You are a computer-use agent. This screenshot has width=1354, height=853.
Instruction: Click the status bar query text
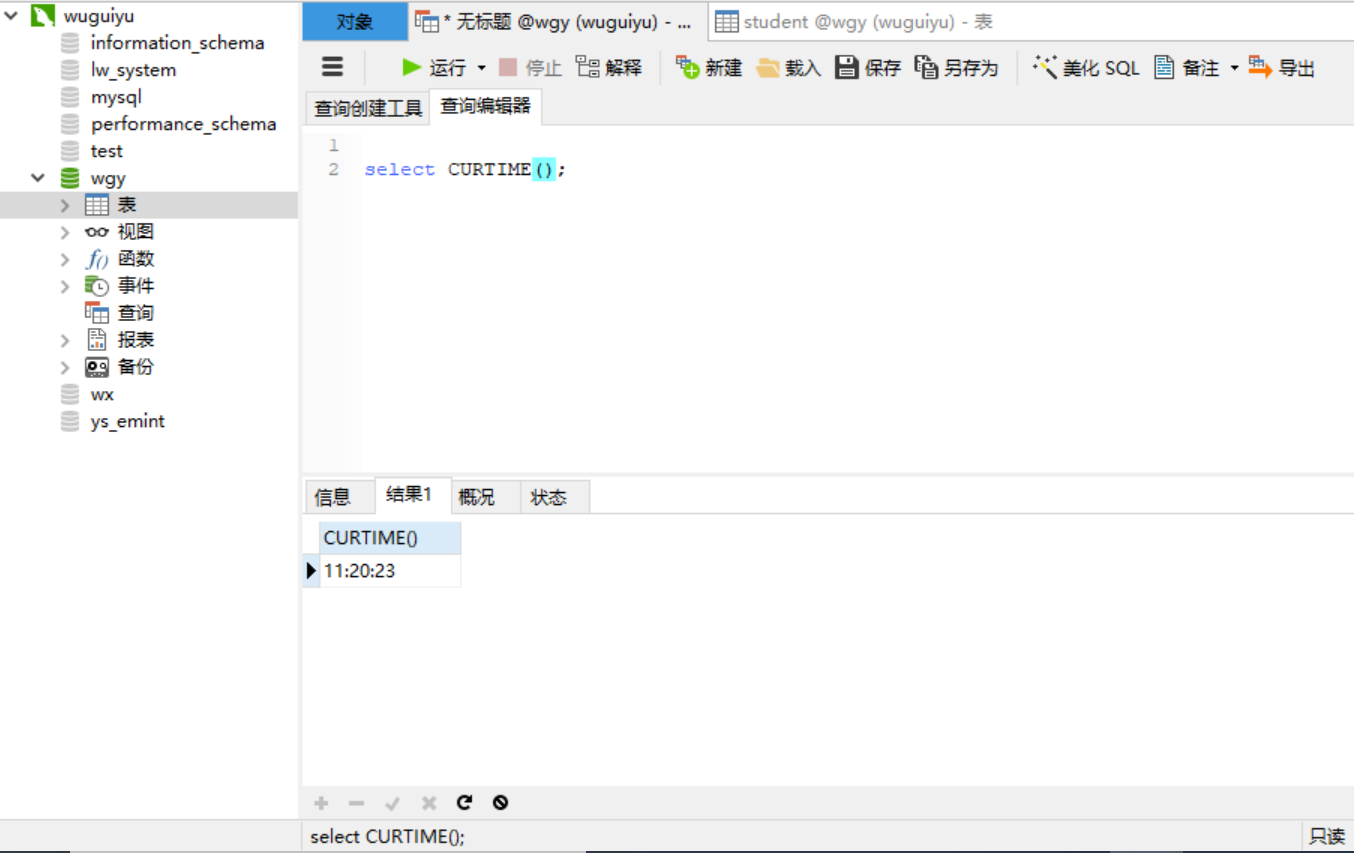point(387,837)
